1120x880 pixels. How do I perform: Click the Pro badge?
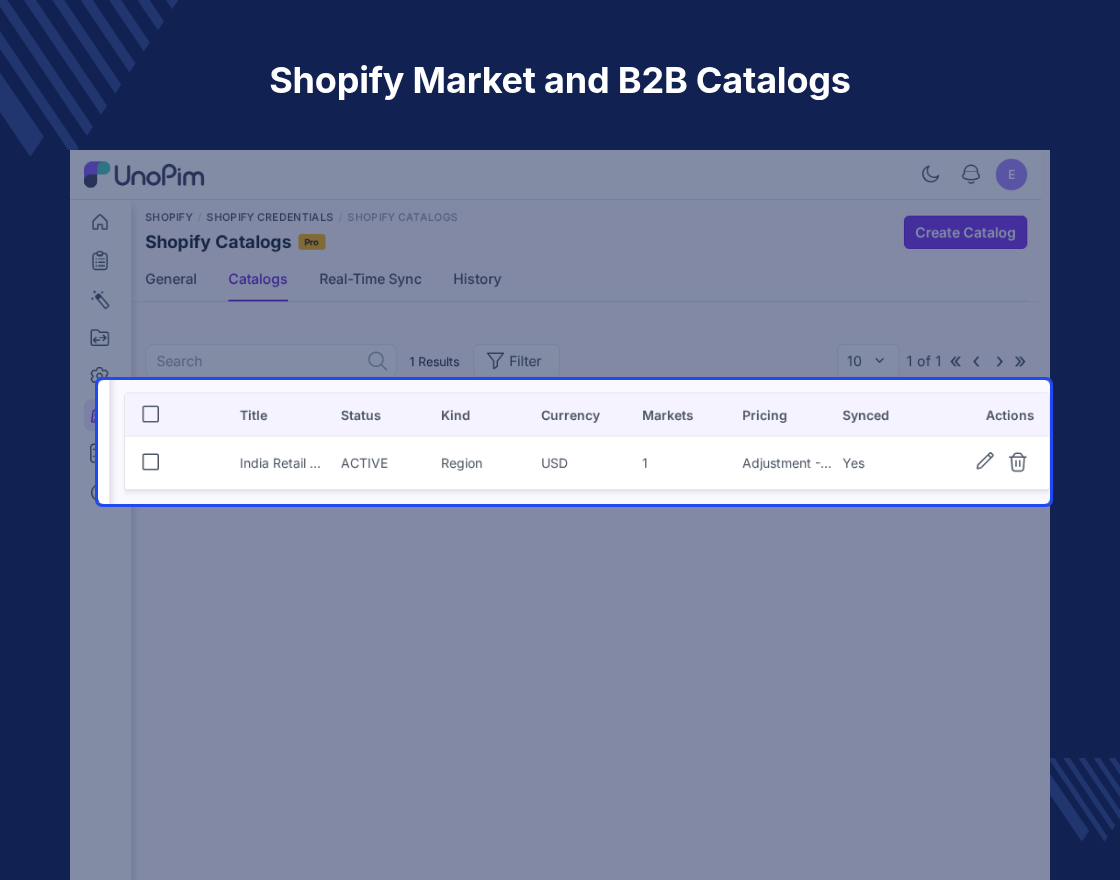click(311, 242)
